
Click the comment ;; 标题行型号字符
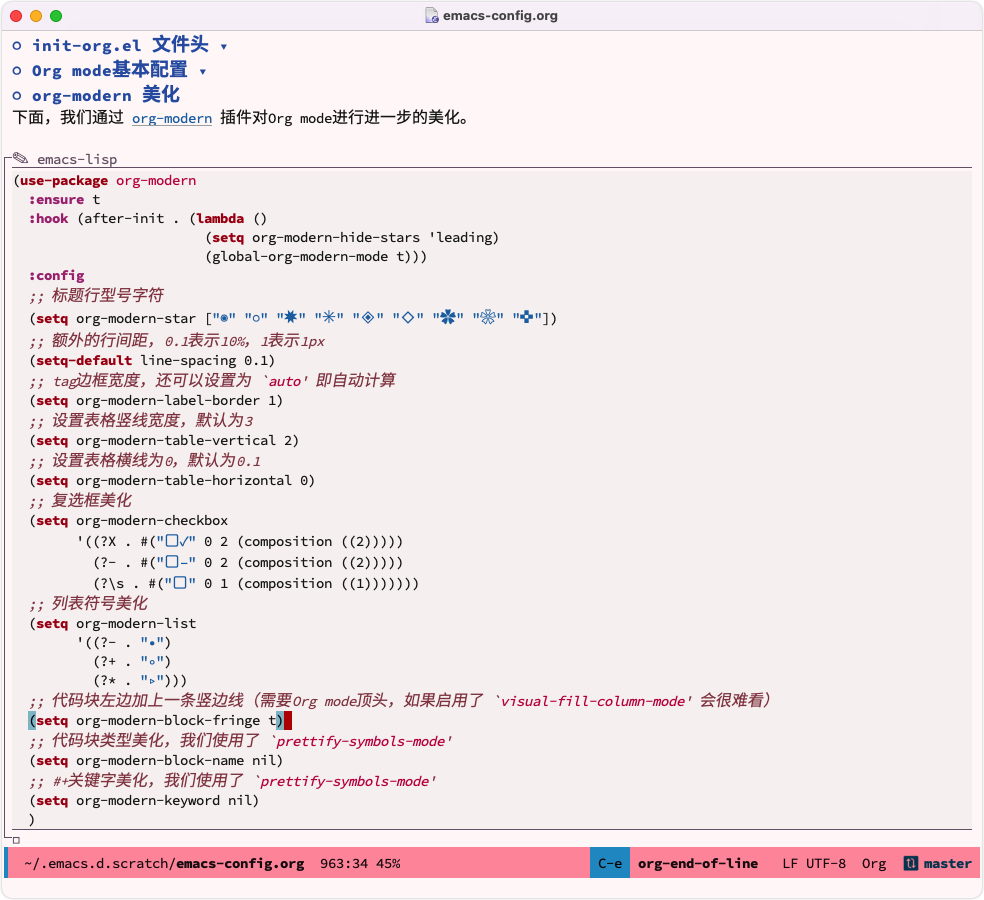[96, 295]
